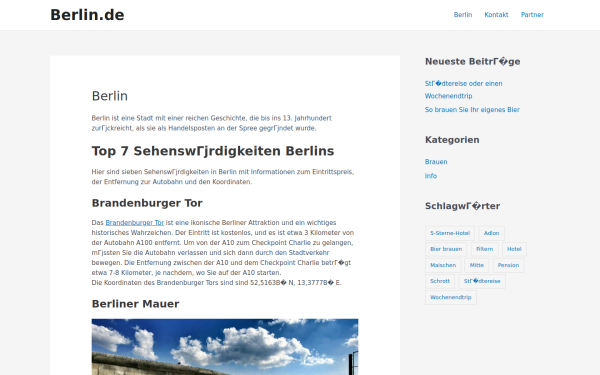Choose the Wochenendtrip tag
This screenshot has height=375, width=600.
point(450,297)
